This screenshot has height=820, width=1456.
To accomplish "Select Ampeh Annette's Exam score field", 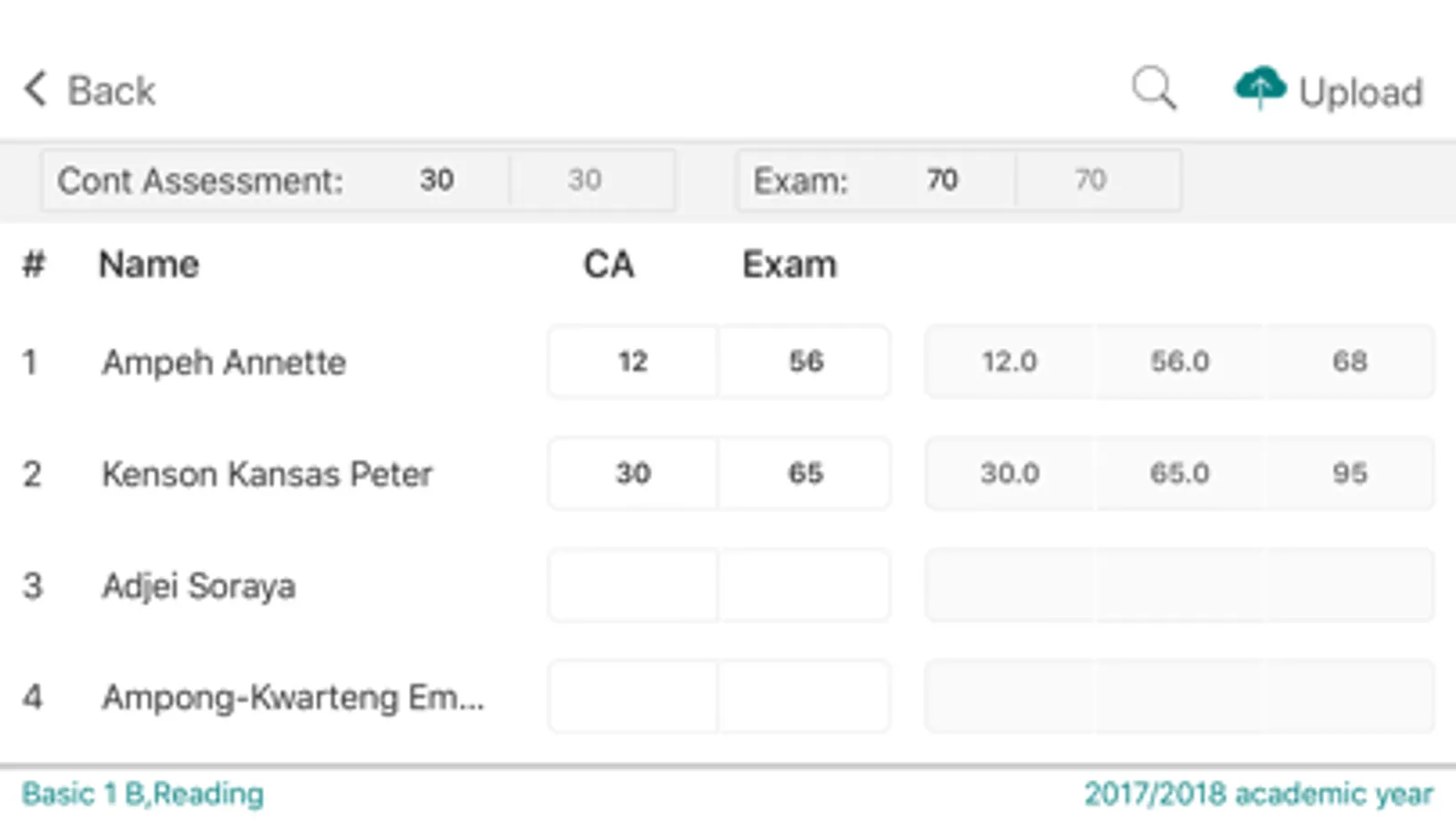I will pos(805,362).
